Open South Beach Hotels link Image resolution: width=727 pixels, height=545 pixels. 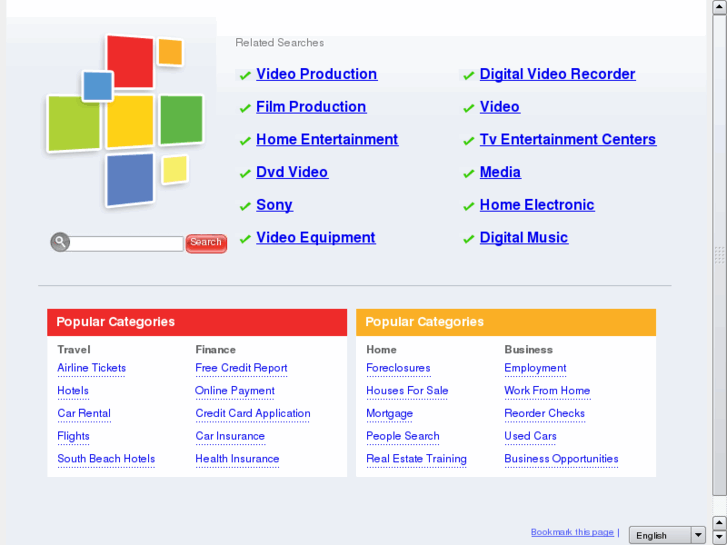click(x=106, y=459)
